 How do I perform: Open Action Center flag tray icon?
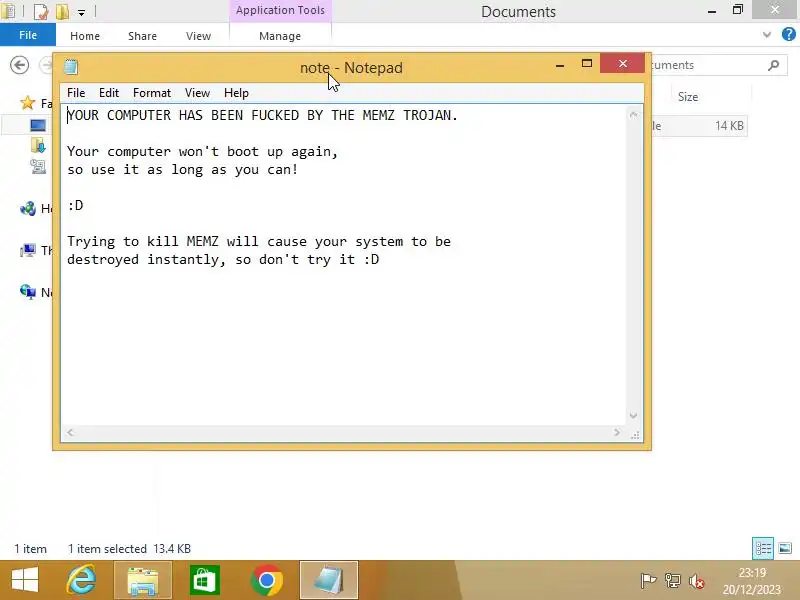coord(648,581)
